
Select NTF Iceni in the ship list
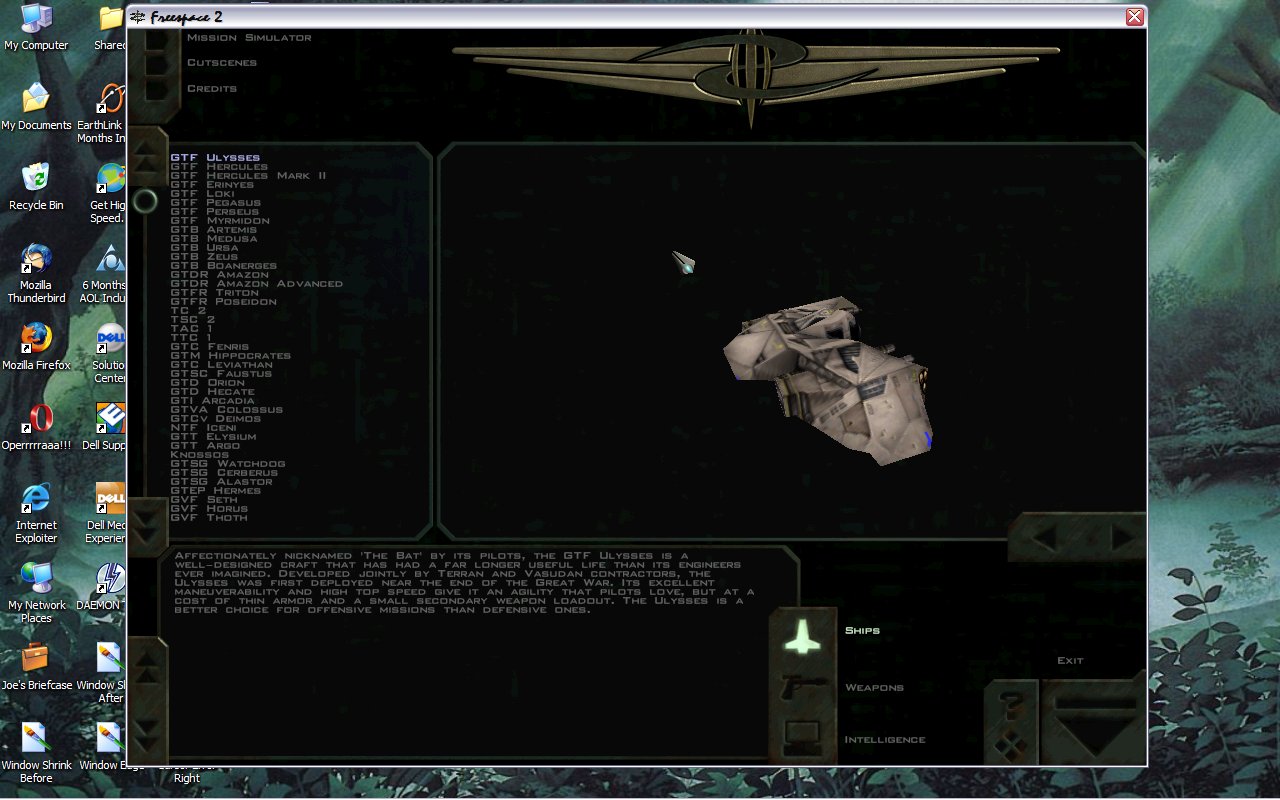pos(204,428)
